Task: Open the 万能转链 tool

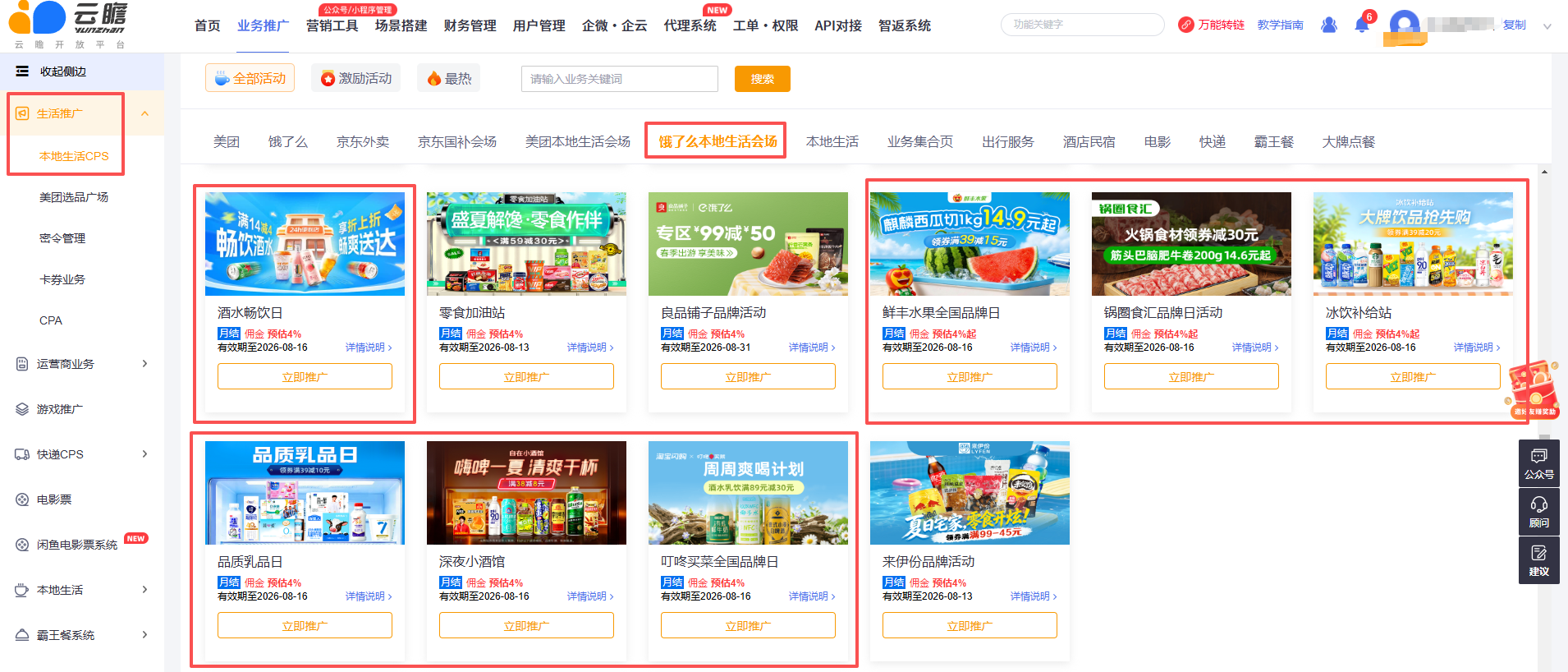Action: coord(1212,25)
